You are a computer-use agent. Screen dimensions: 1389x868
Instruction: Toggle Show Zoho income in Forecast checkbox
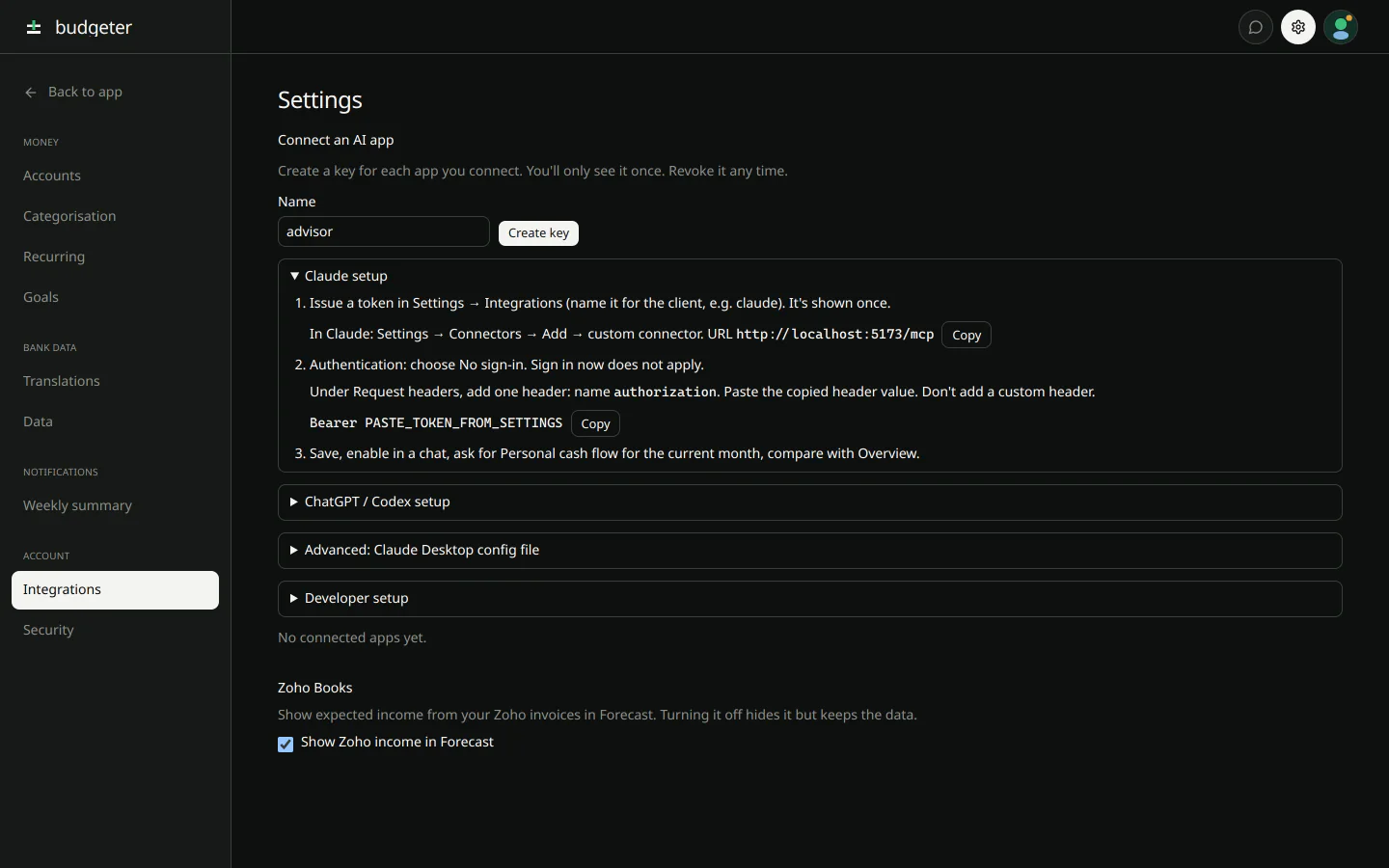pos(286,744)
